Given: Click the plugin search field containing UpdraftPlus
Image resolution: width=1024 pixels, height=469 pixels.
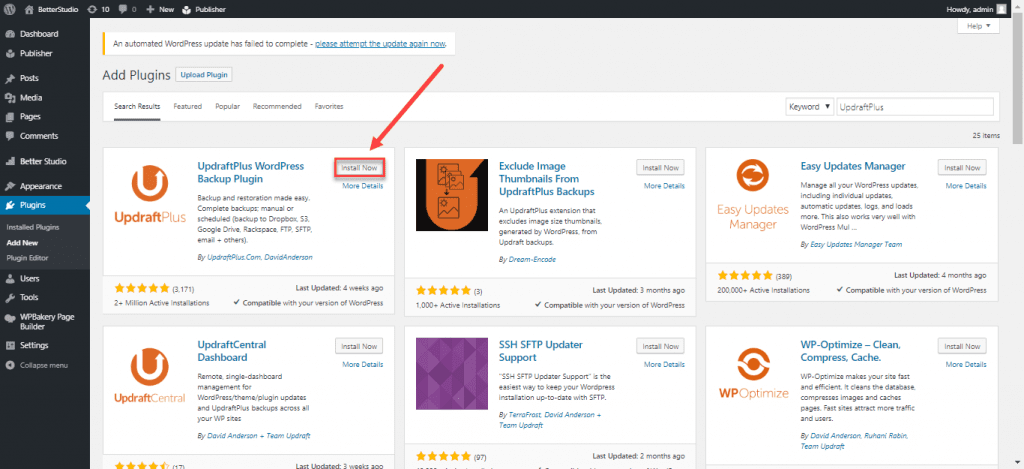Looking at the screenshot, I should (915, 106).
